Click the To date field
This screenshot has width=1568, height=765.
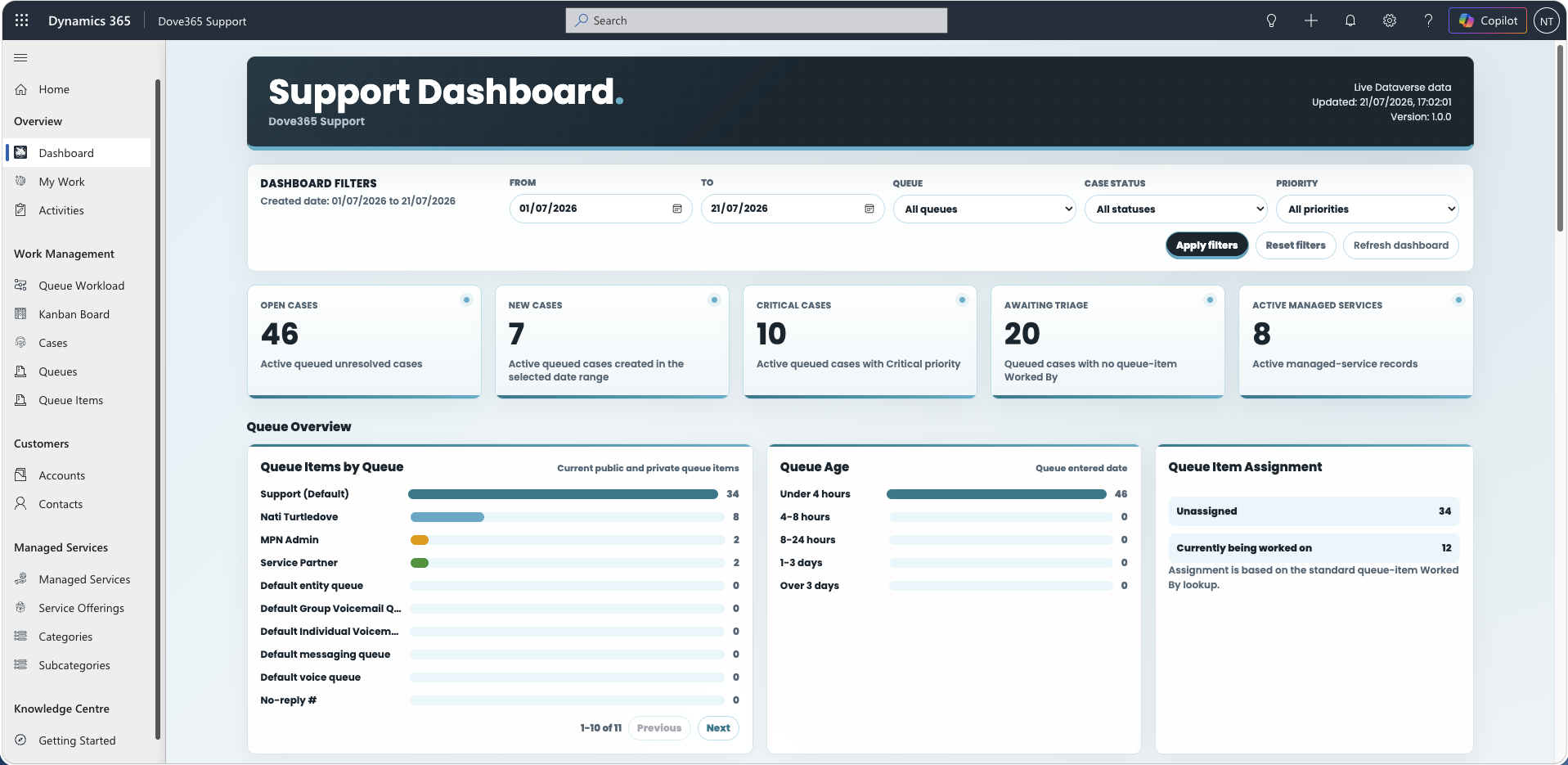click(x=793, y=209)
